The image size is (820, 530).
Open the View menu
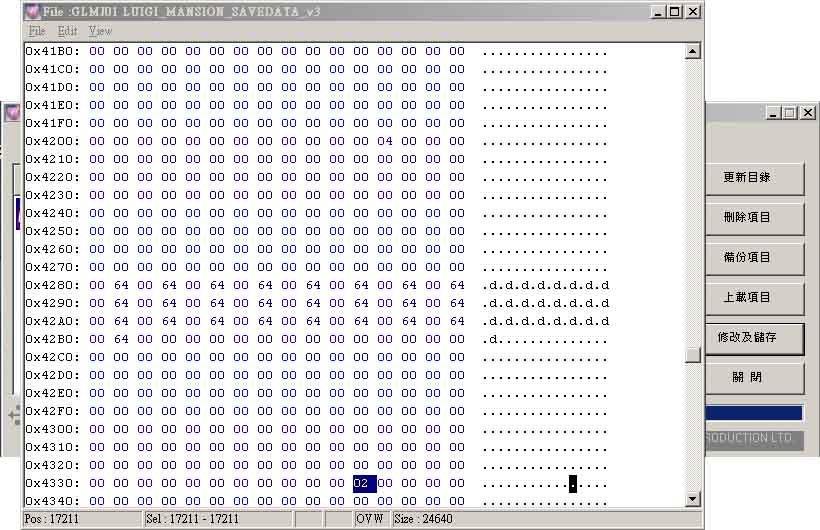click(x=100, y=31)
